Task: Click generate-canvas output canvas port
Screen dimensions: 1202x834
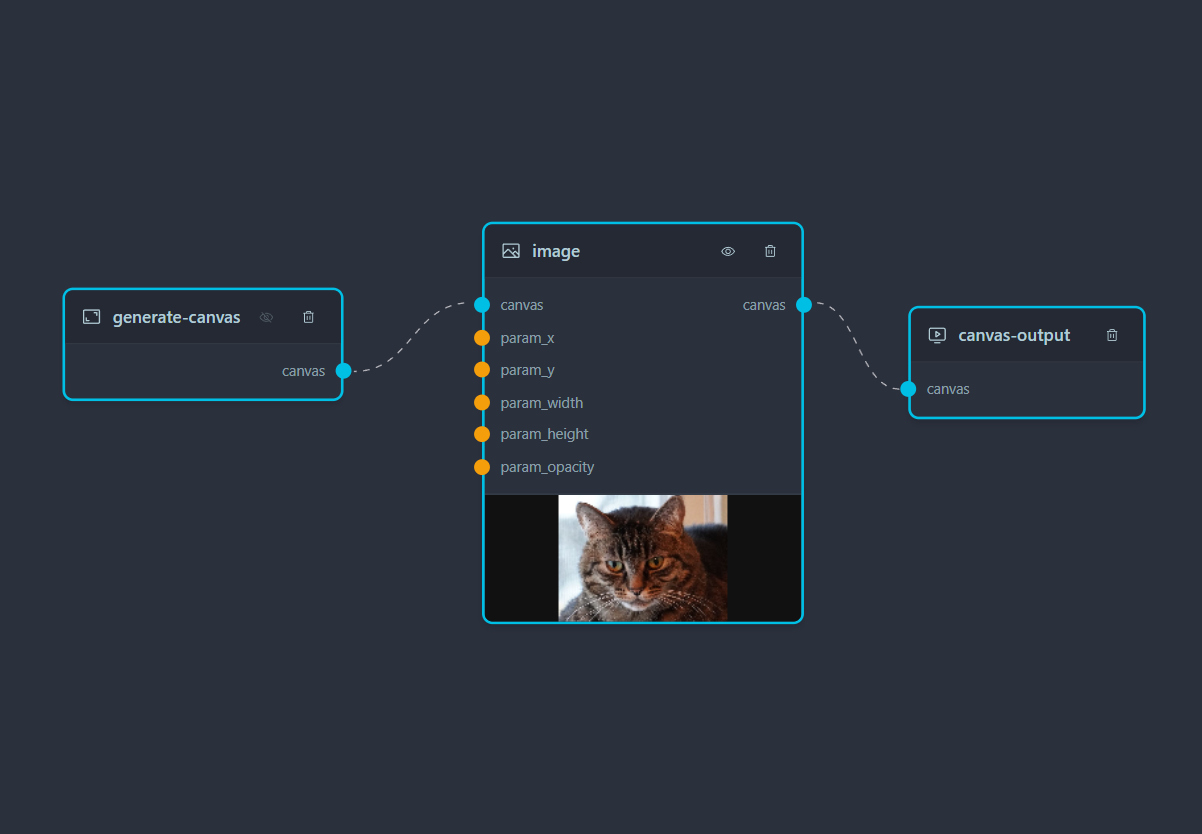Action: coord(344,371)
